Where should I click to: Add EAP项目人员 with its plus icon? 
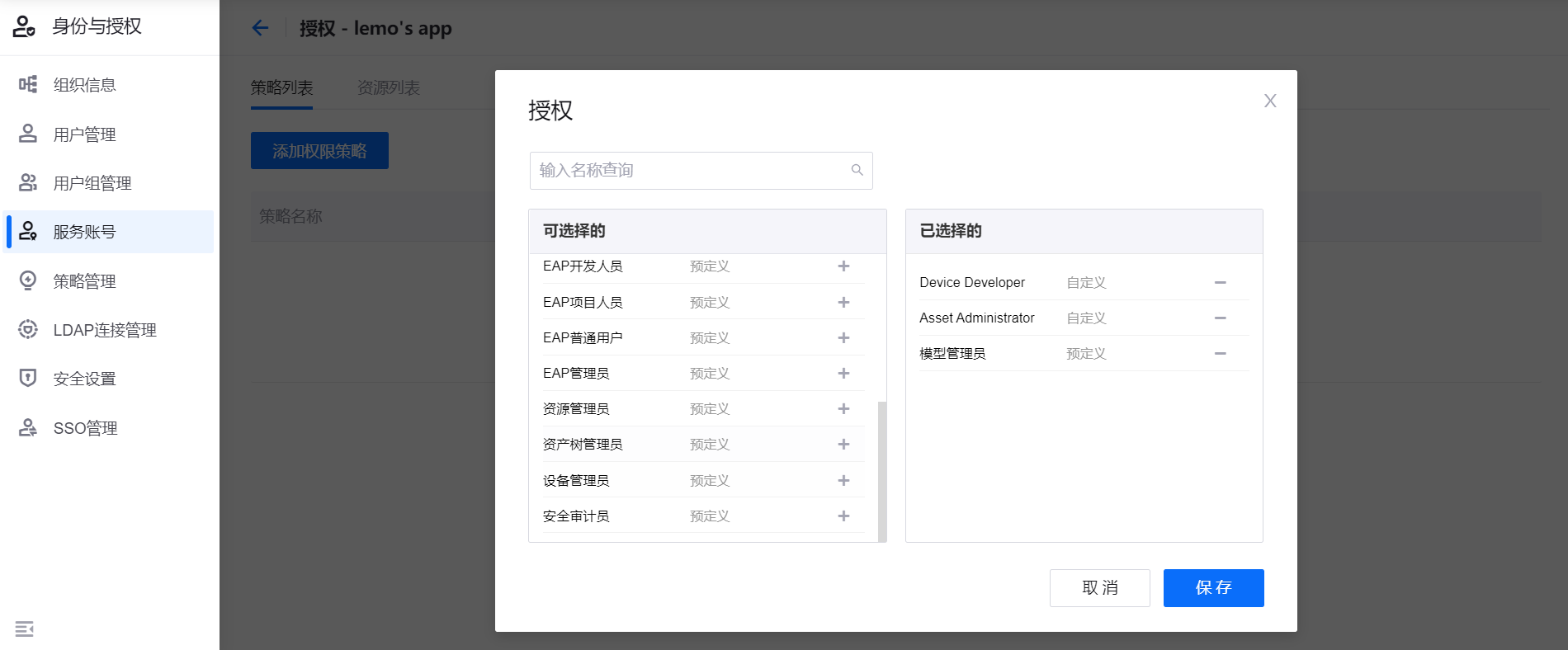coord(843,303)
